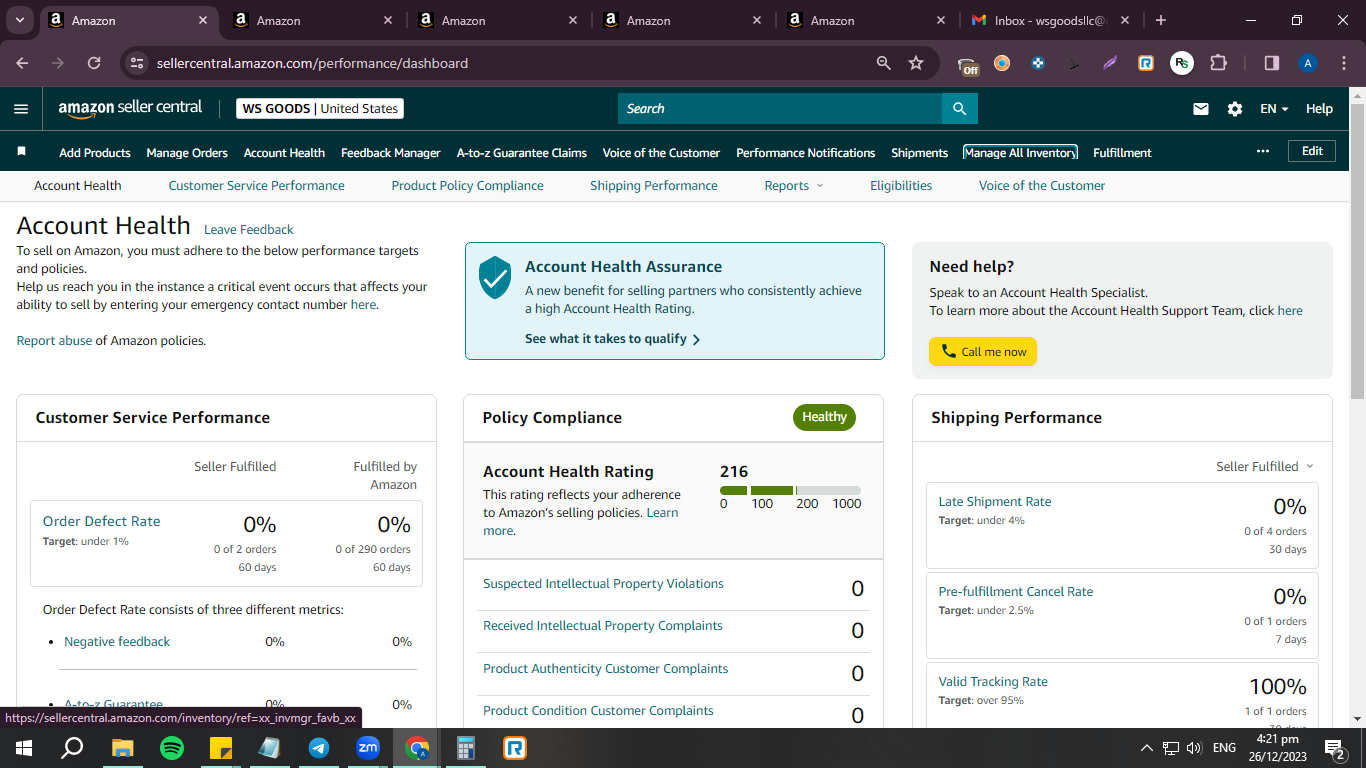Open the Windows Start menu
This screenshot has height=768, width=1366.
click(24, 748)
